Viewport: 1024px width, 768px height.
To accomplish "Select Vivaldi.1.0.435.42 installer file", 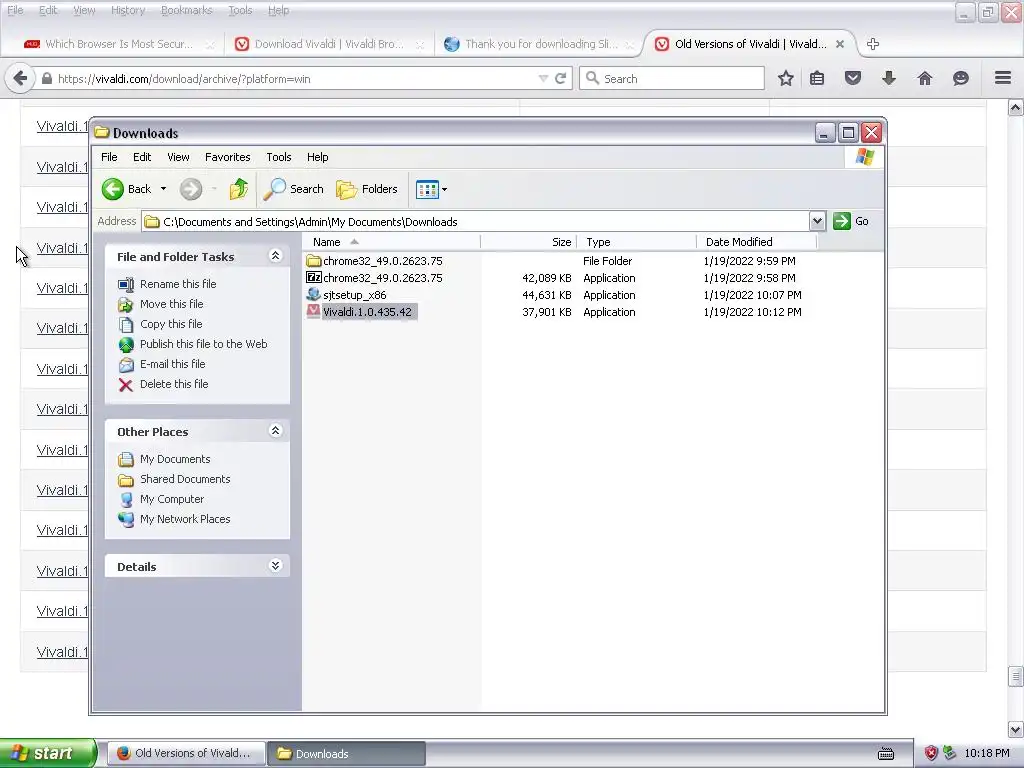I will point(360,312).
